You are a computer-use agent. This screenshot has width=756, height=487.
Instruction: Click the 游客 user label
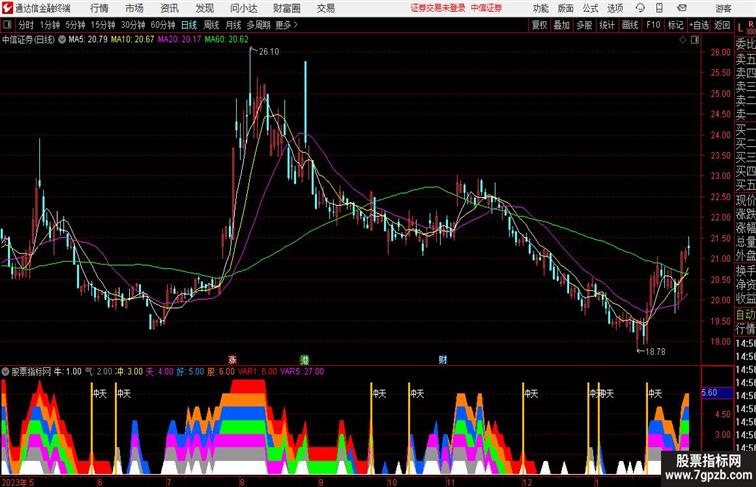723,8
